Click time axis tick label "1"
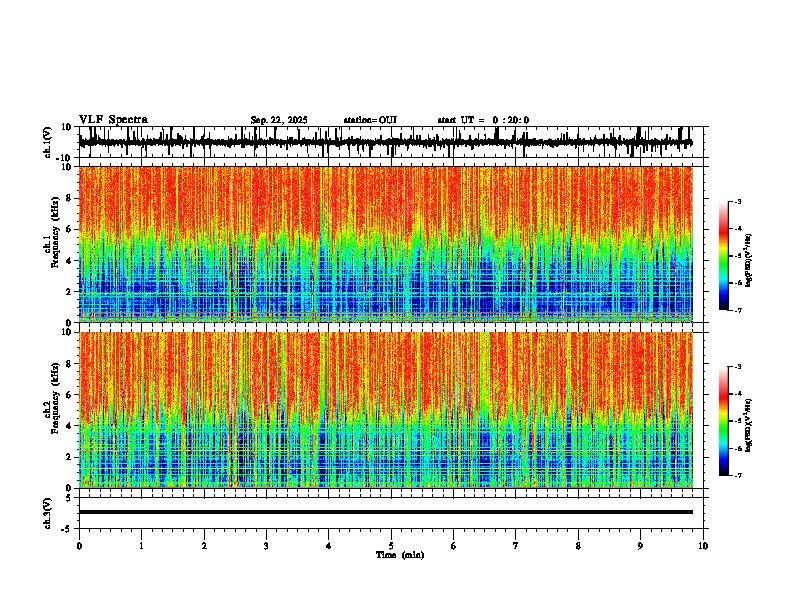The image size is (792, 612). (141, 546)
